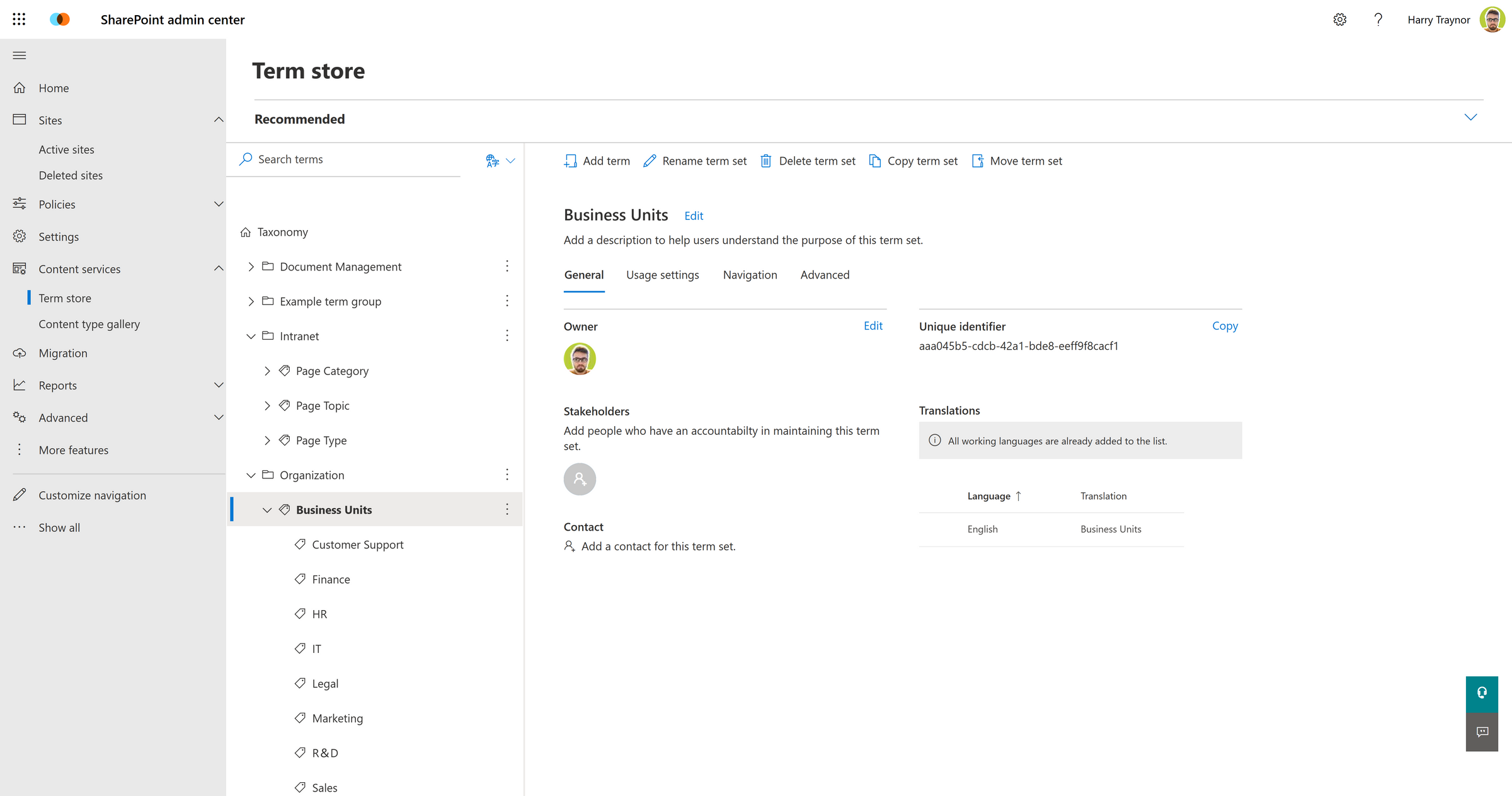This screenshot has height=796, width=1512.
Task: Edit the Business Units term set name
Action: [x=693, y=216]
